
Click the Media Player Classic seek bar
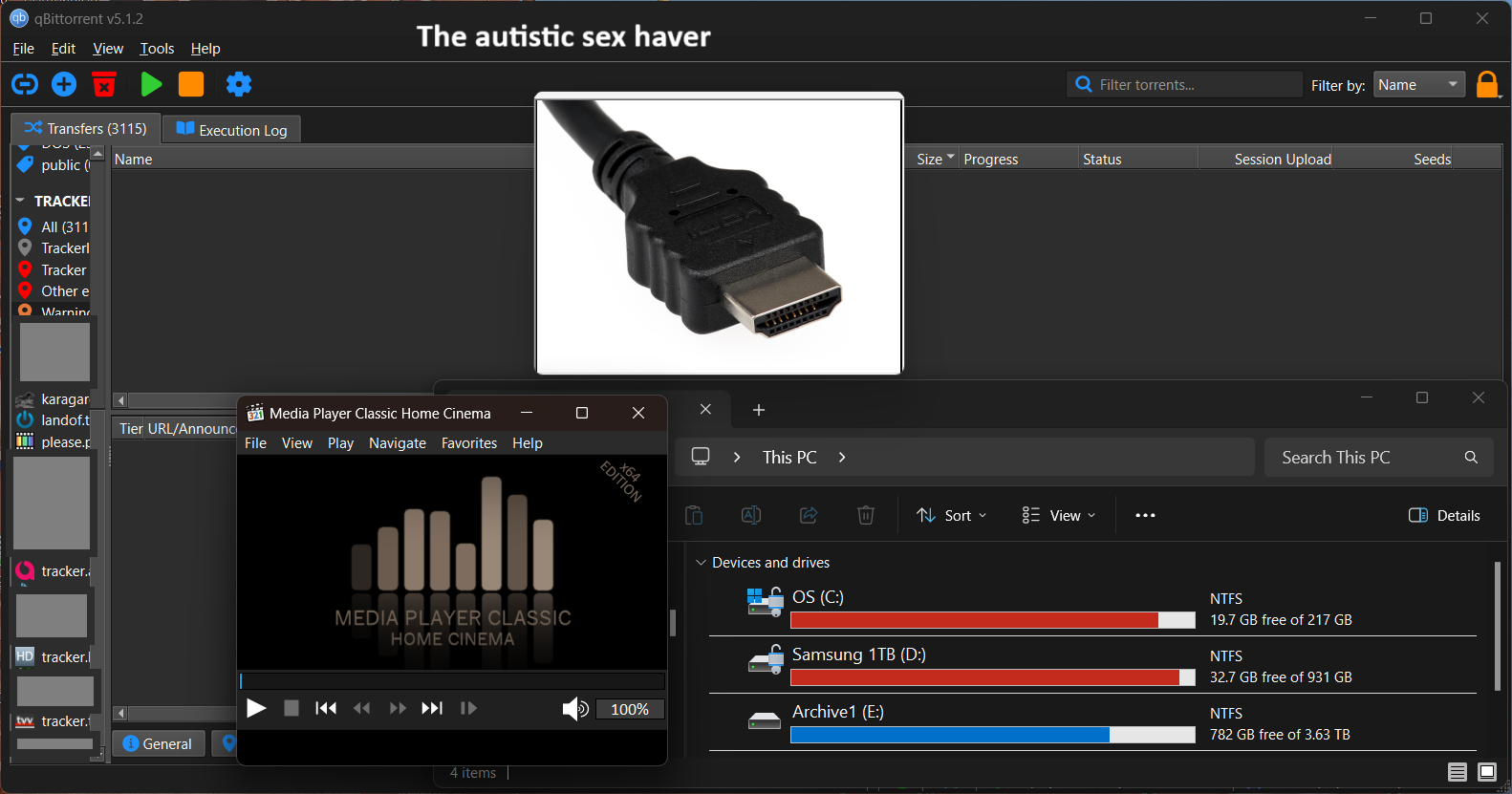click(451, 680)
